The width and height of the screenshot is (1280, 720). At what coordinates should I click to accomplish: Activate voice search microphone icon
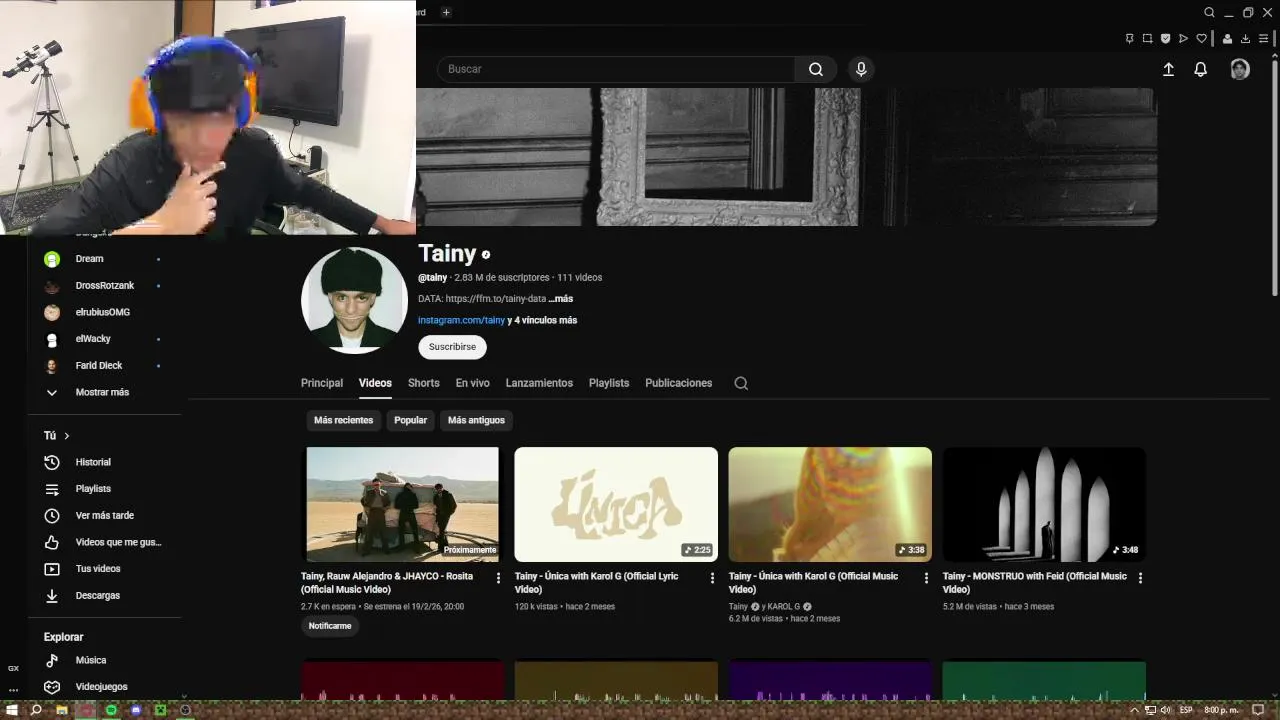point(861,69)
